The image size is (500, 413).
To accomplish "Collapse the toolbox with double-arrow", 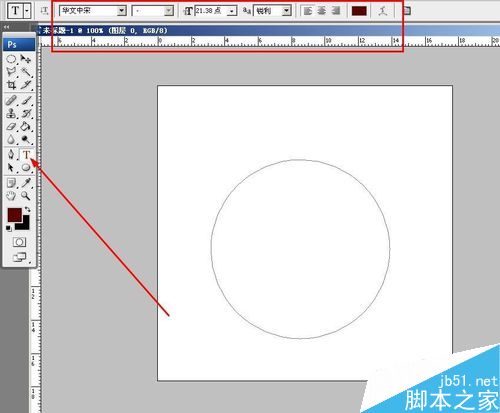I will point(6,27).
